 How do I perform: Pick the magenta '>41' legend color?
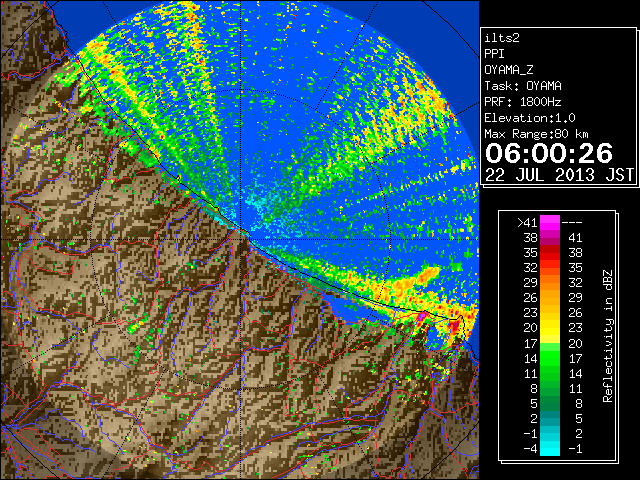click(x=550, y=222)
